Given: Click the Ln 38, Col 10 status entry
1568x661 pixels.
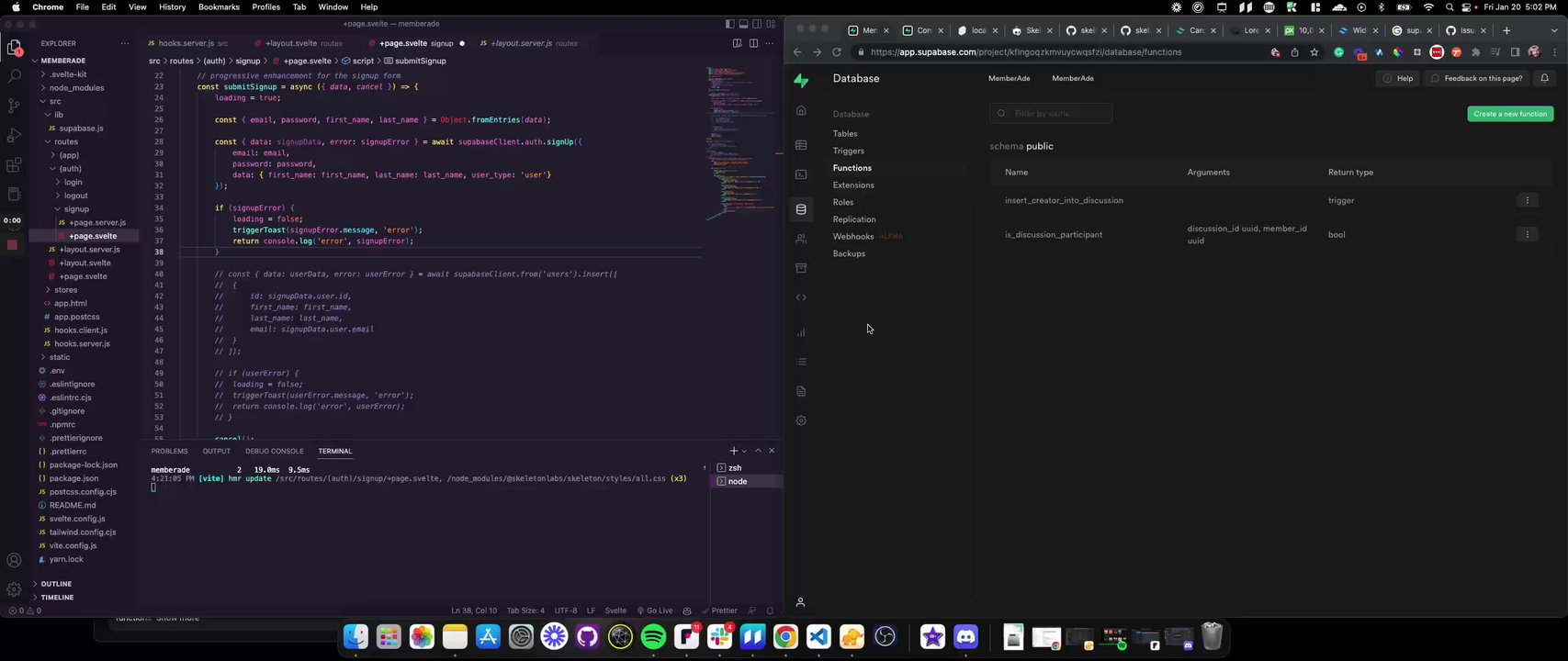Looking at the screenshot, I should (474, 611).
